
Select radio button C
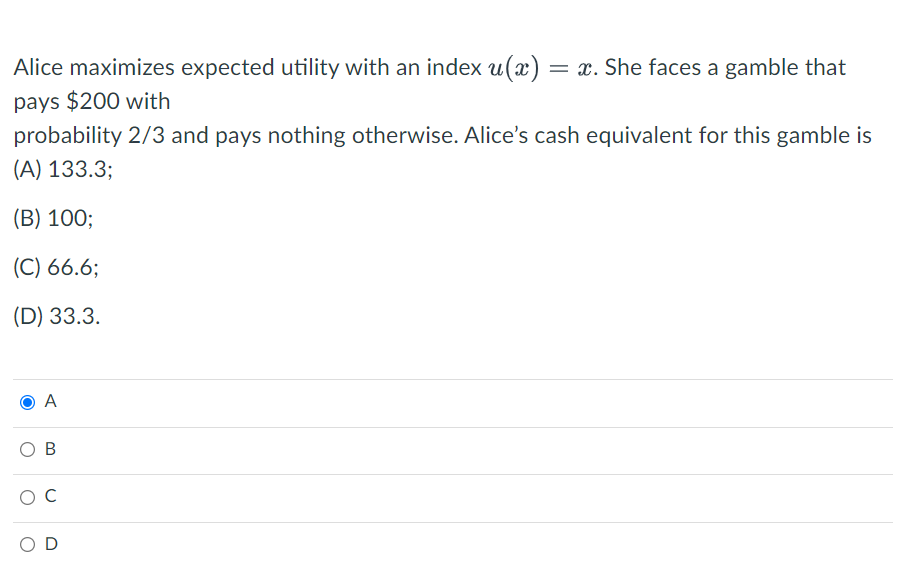click(x=27, y=496)
